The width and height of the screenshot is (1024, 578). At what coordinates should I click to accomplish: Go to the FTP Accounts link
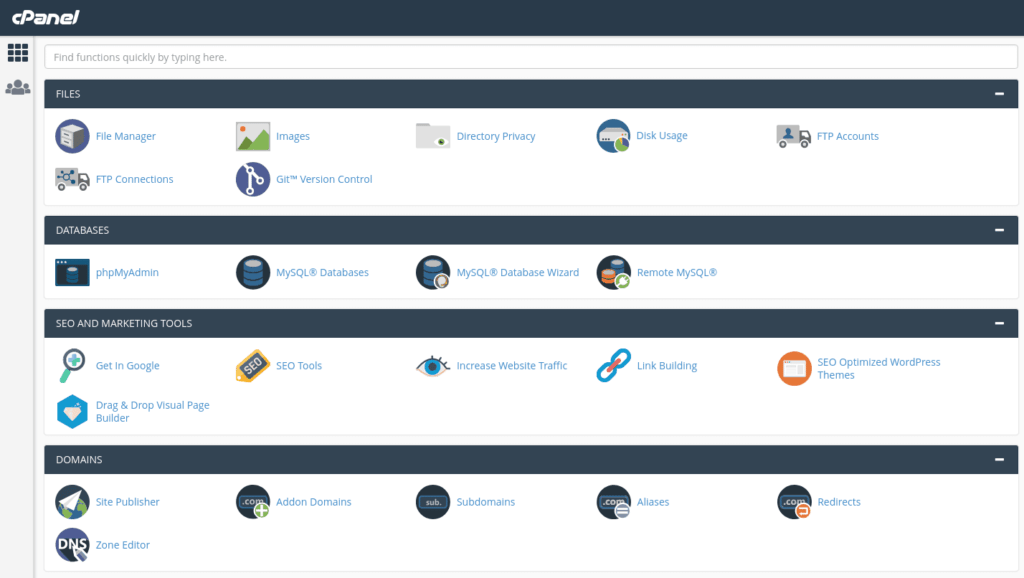(x=847, y=136)
